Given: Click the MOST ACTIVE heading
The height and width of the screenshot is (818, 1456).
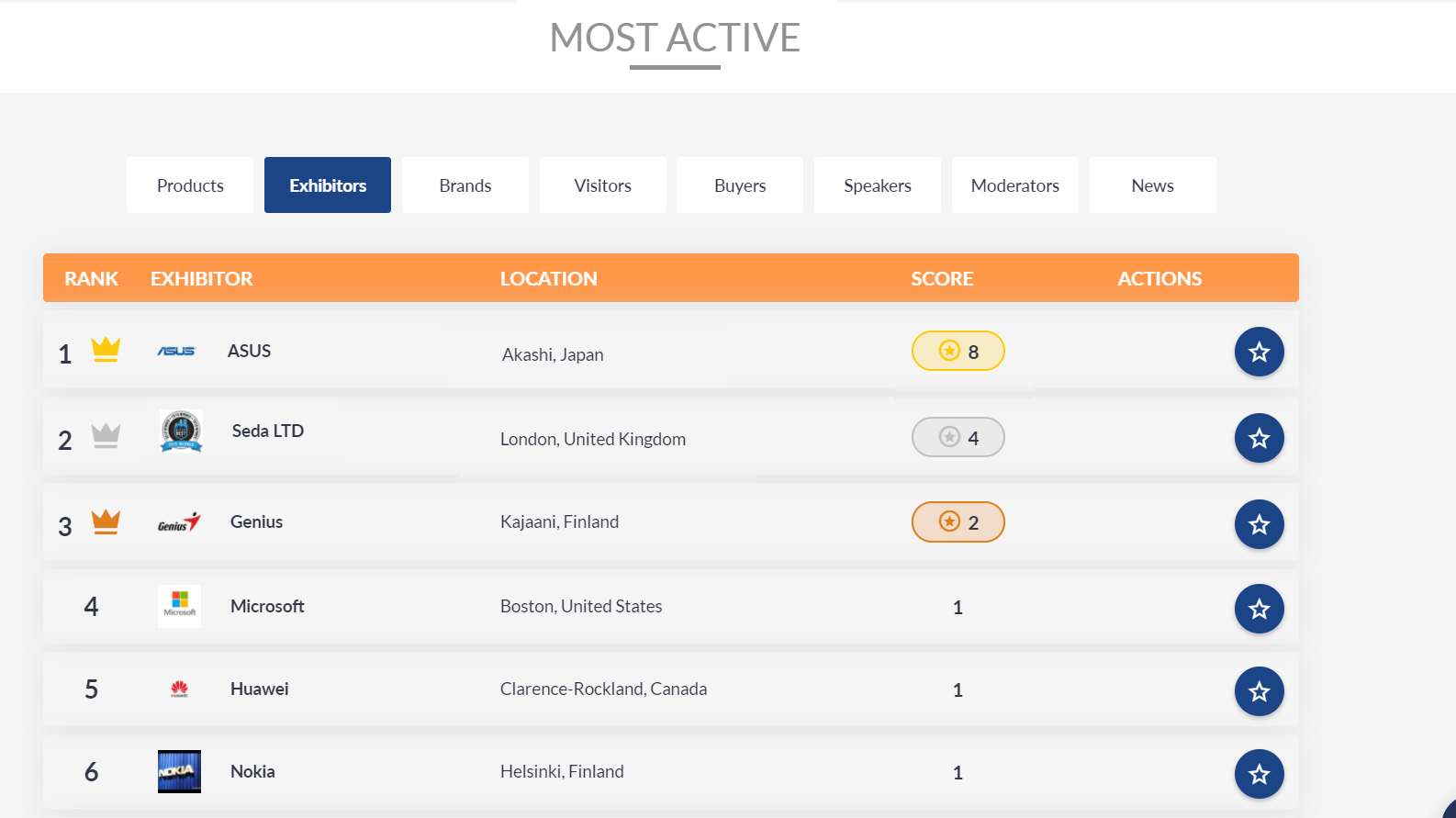Looking at the screenshot, I should [x=675, y=38].
